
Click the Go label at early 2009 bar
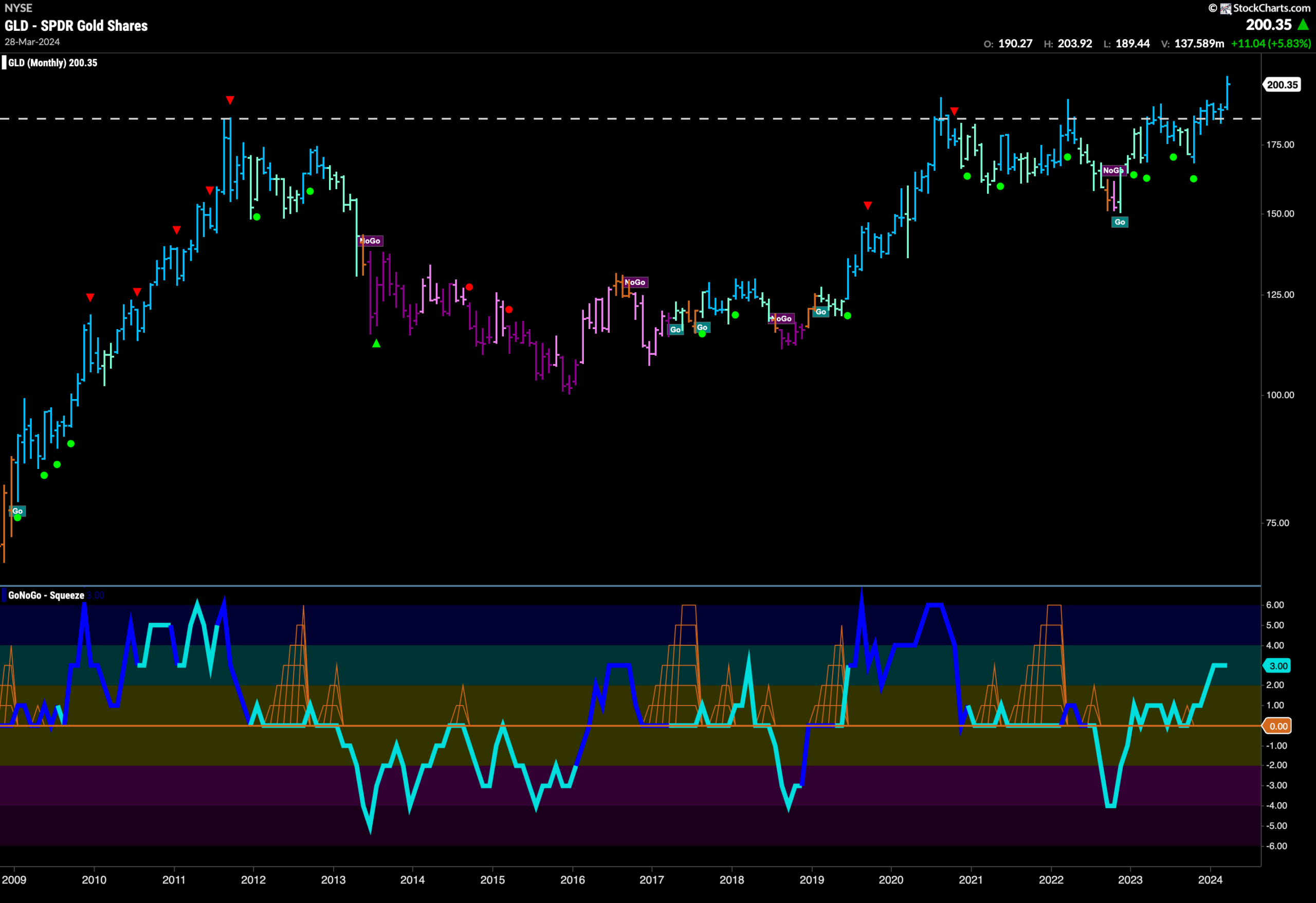(17, 511)
